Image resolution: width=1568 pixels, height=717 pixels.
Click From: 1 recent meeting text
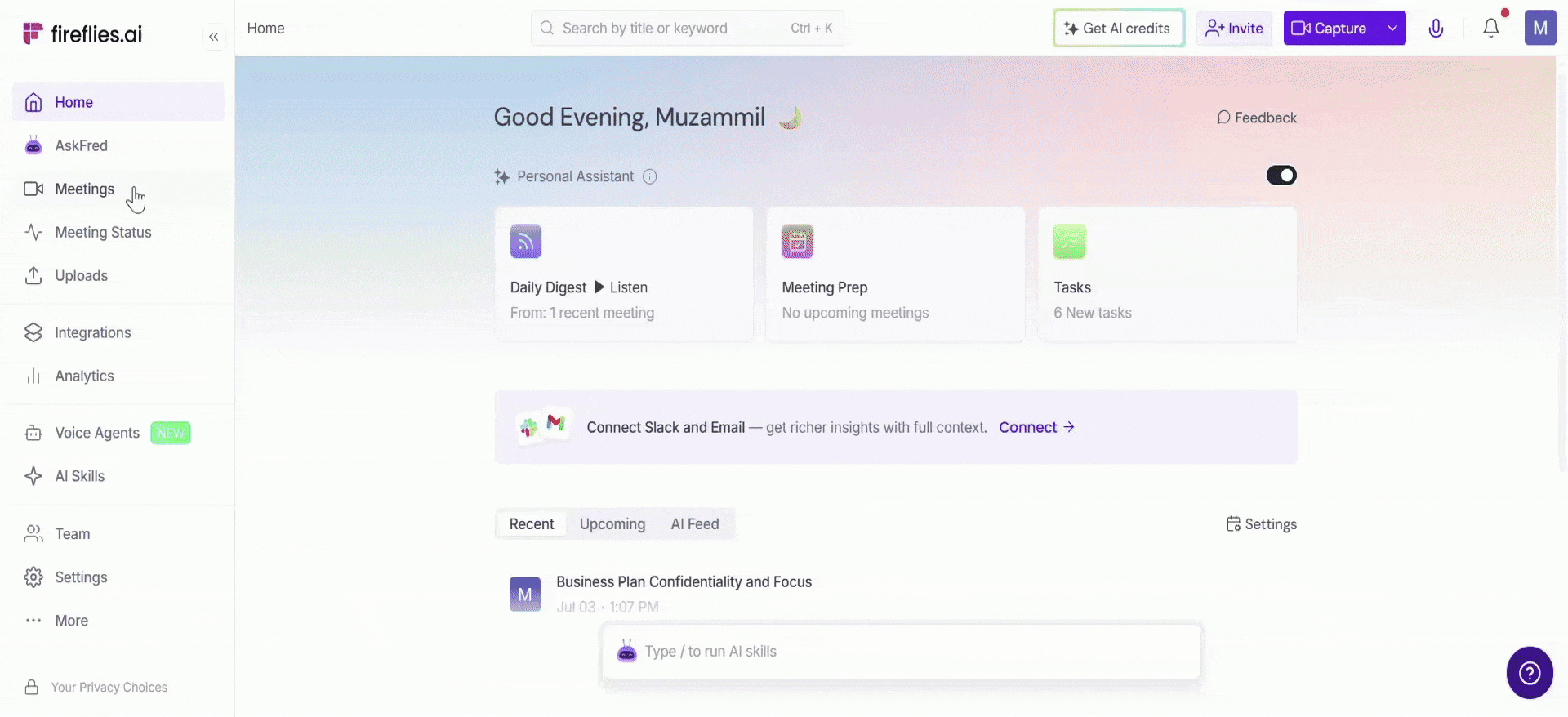(x=582, y=313)
